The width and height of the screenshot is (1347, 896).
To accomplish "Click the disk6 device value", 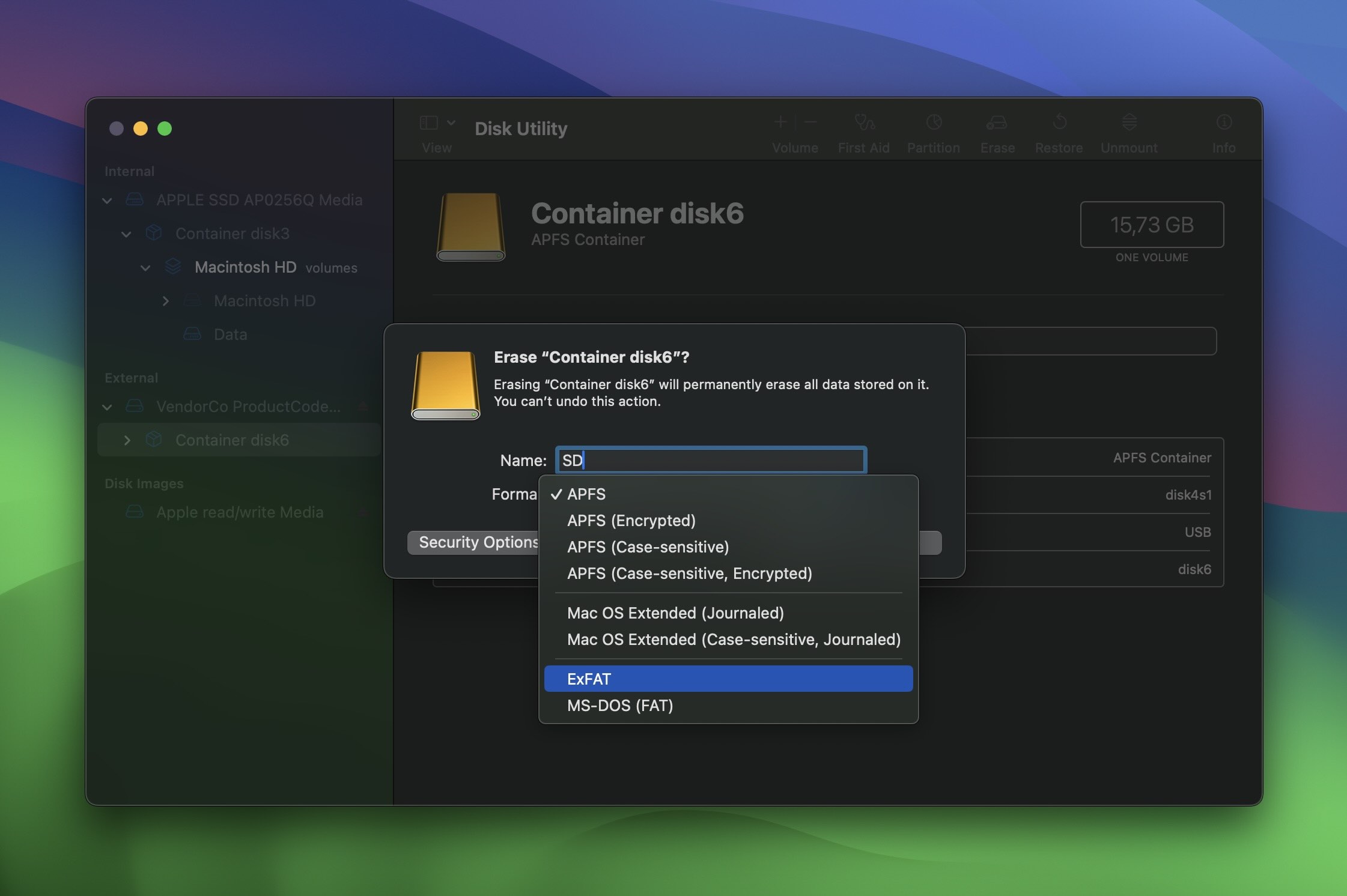I will 1194,569.
